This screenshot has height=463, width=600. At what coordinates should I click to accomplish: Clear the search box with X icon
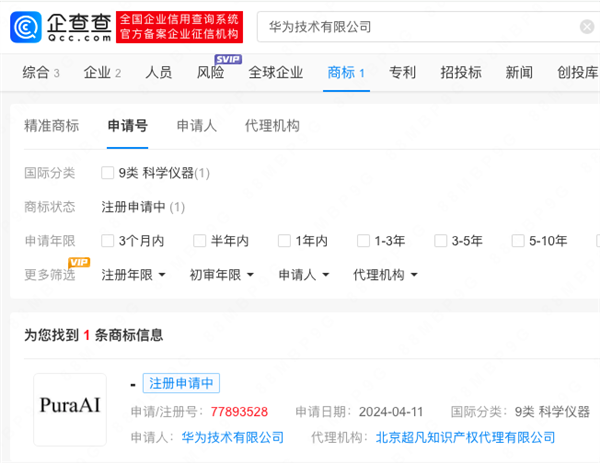[x=586, y=27]
